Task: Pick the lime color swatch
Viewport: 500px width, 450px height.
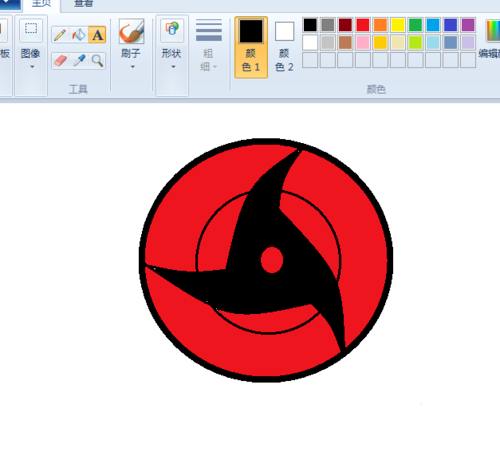Action: [415, 43]
